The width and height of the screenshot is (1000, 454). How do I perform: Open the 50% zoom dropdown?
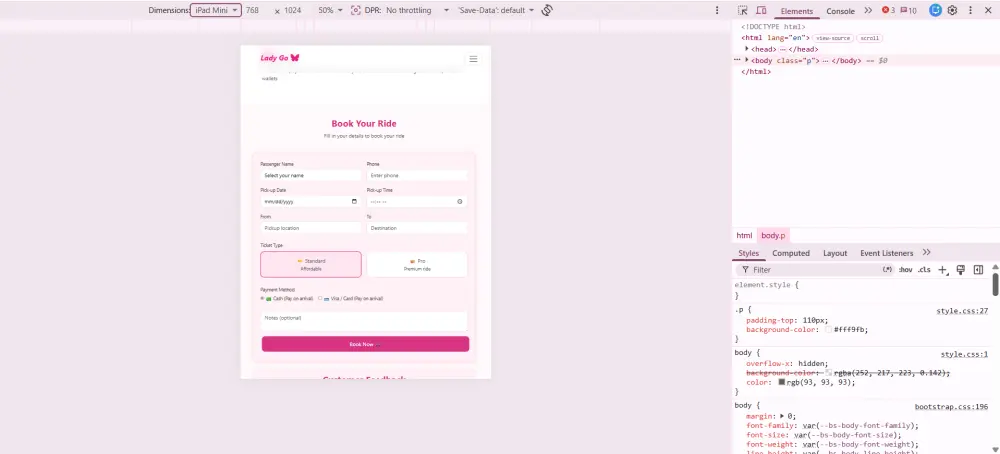point(330,10)
